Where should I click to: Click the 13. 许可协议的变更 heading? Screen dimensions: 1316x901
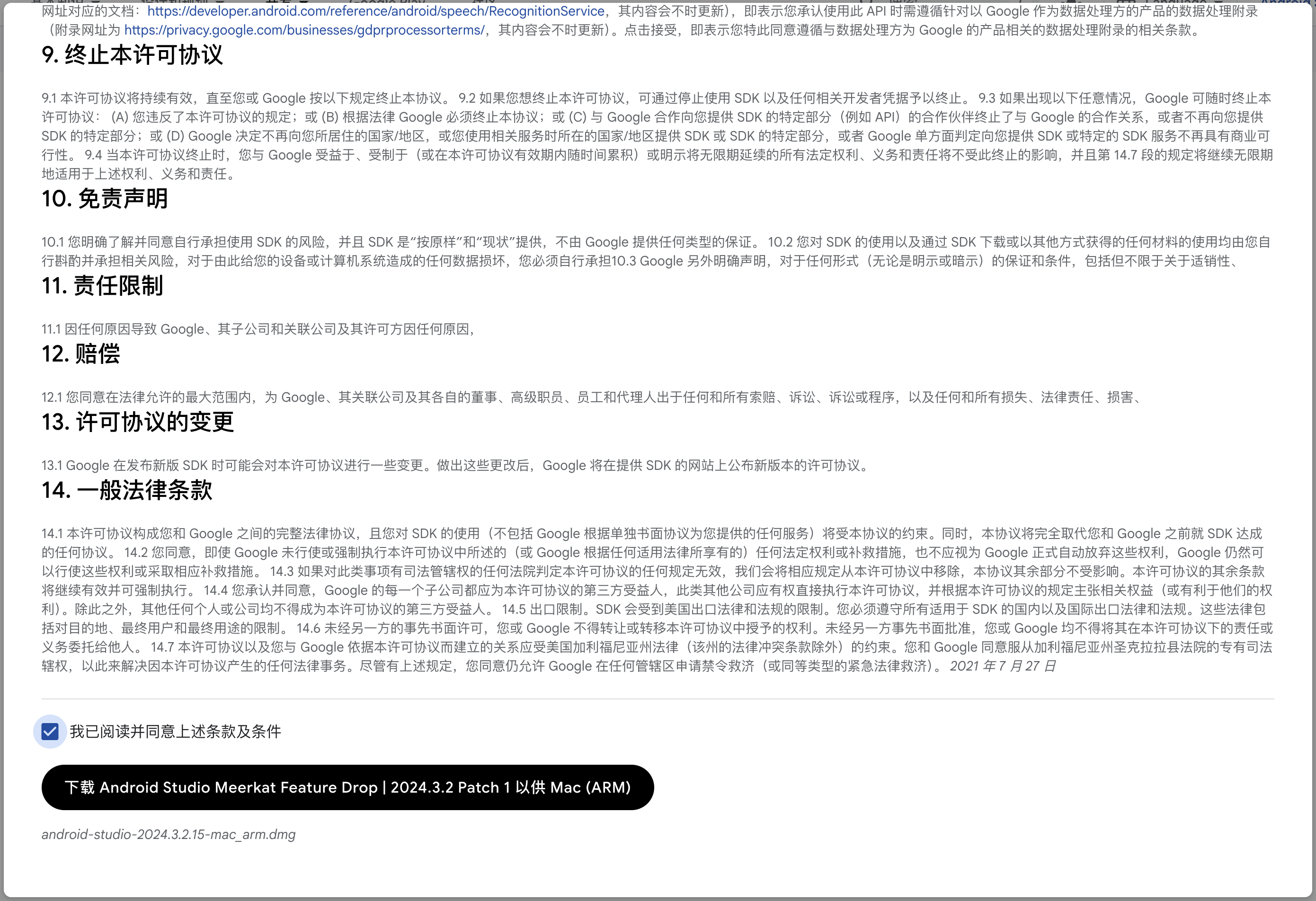pyautogui.click(x=138, y=422)
